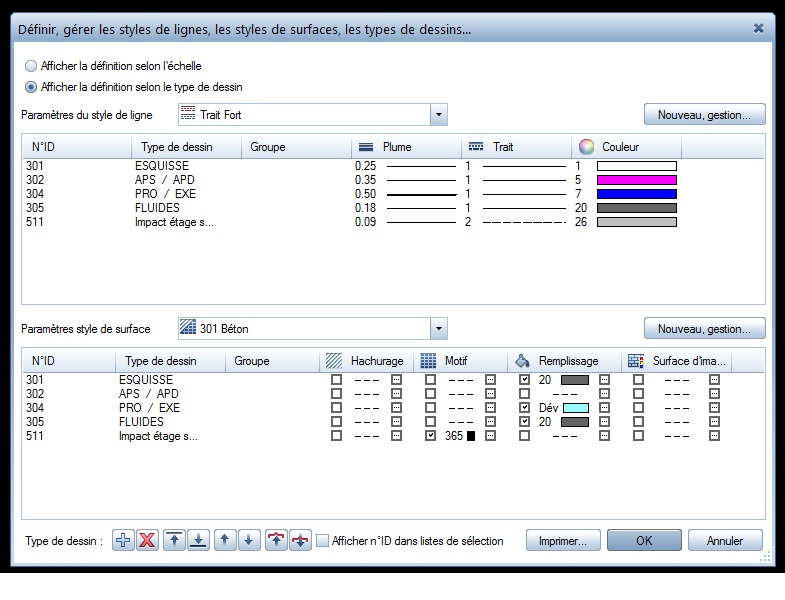The width and height of the screenshot is (785, 600).
Task: Change pen thickness 0.25 for ESQUISSE line
Action: coord(406,166)
